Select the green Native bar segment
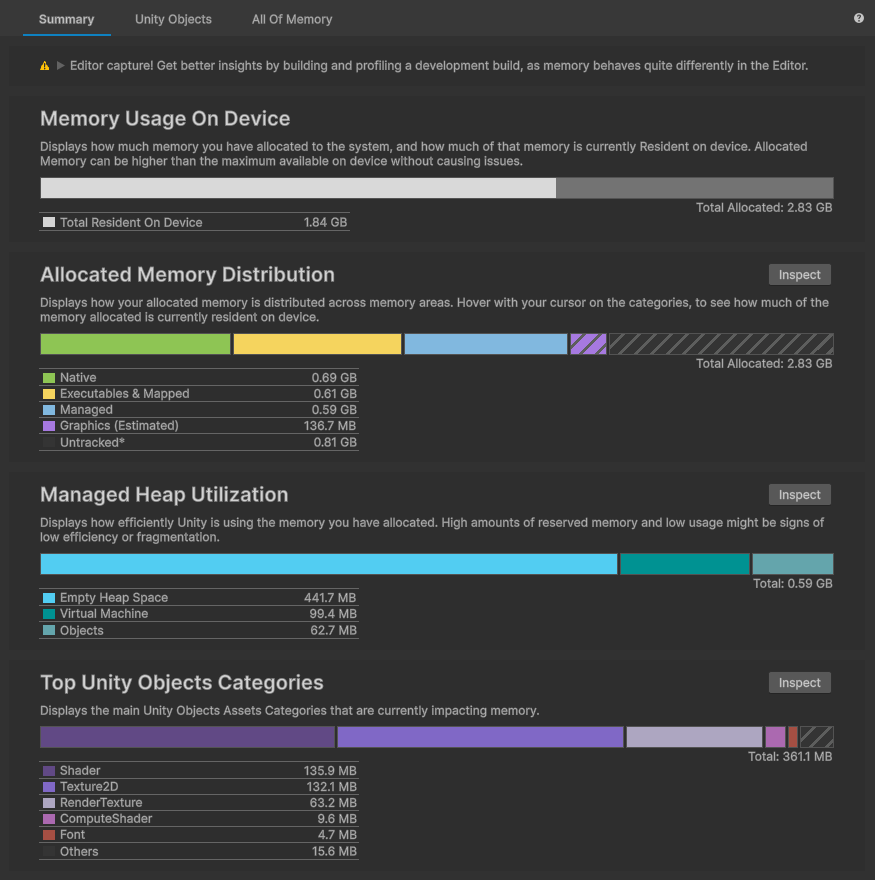Screen dimensions: 875x880 [135, 344]
